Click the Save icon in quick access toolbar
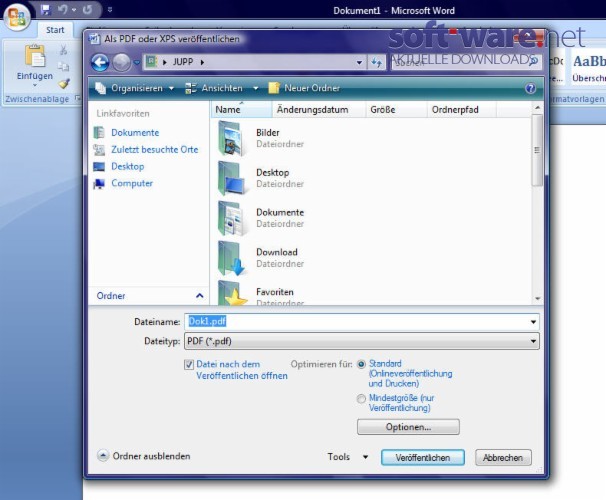 click(46, 10)
